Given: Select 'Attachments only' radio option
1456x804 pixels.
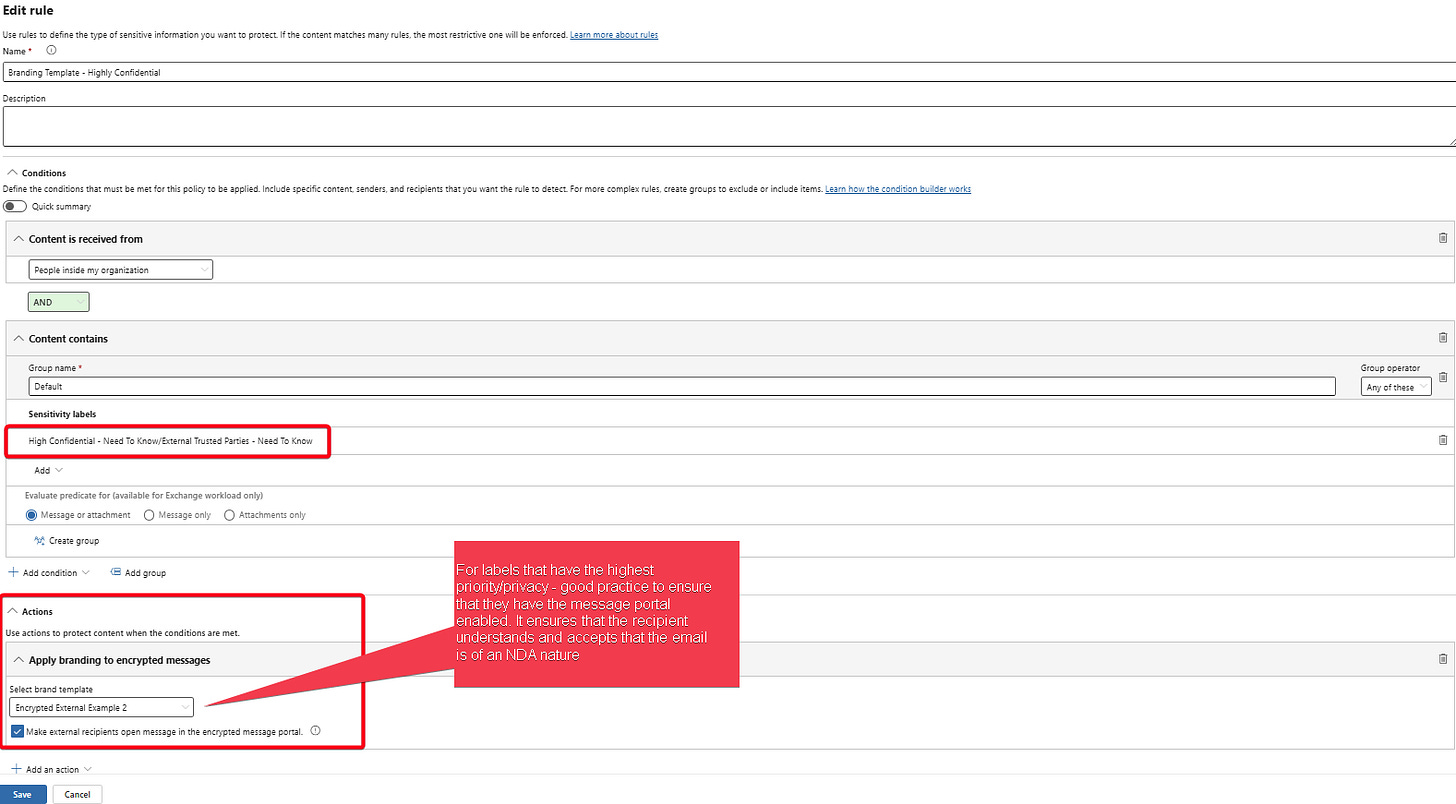Looking at the screenshot, I should pos(229,515).
